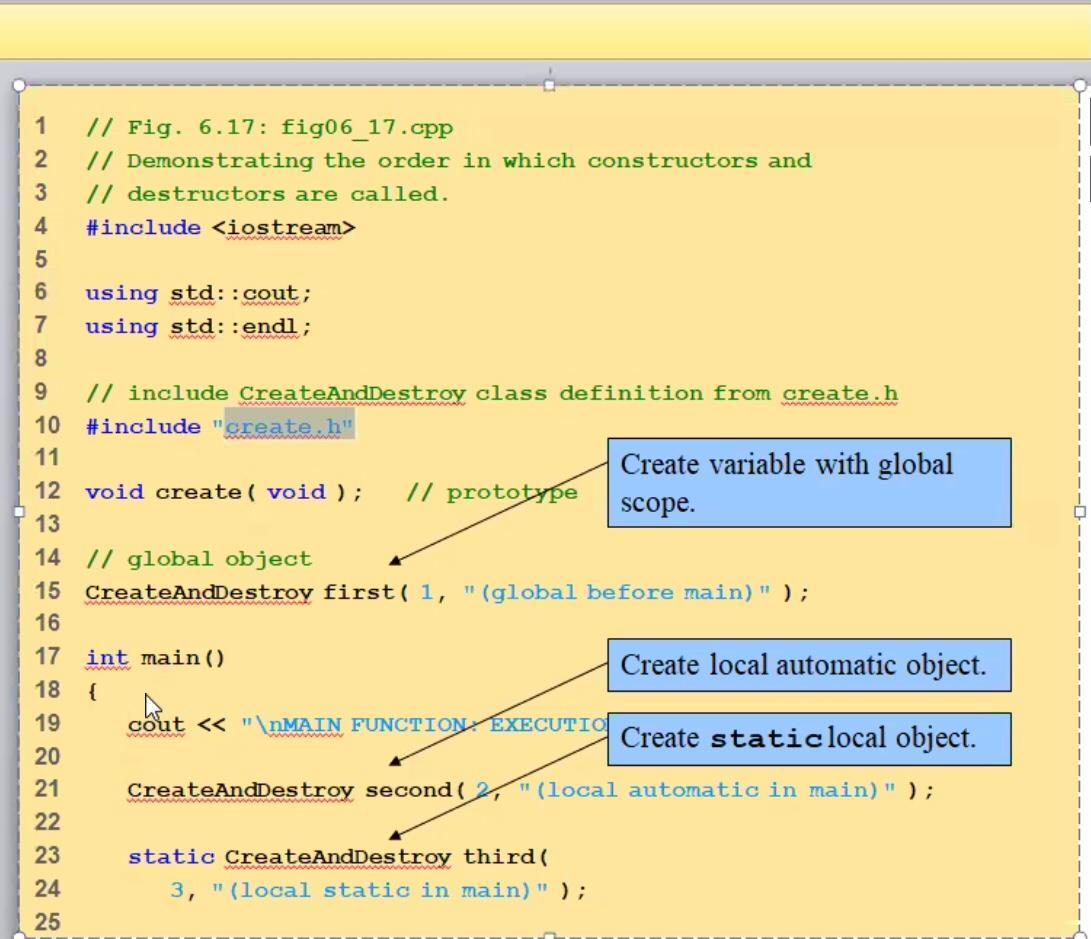This screenshot has width=1091, height=939.
Task: Select the highlighted "create.h" text on line 10
Action: click(285, 426)
